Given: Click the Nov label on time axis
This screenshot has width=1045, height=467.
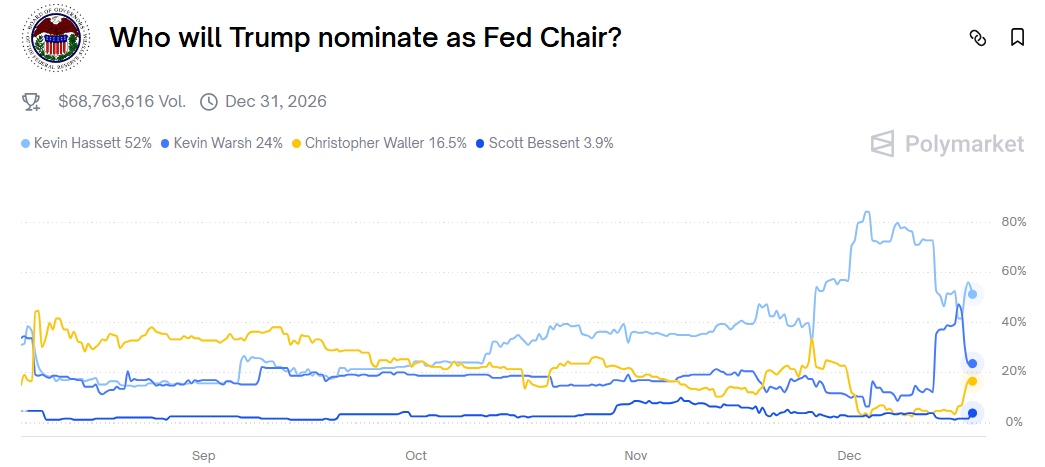Looking at the screenshot, I should (636, 456).
